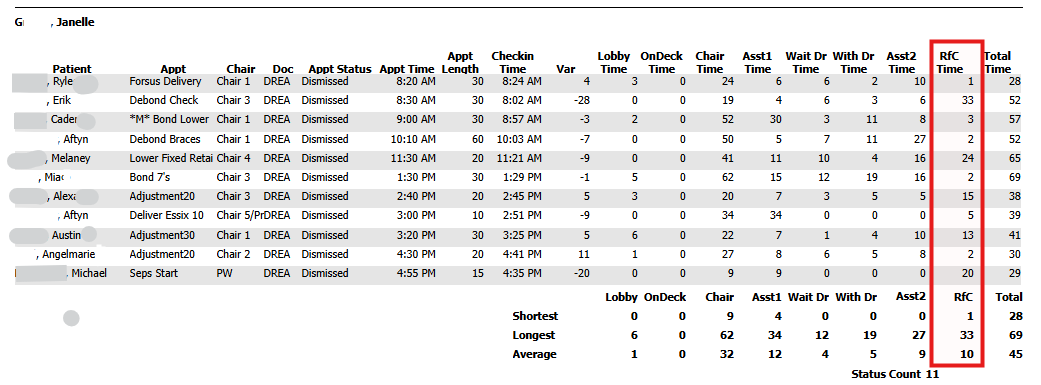Select the Checkin Time column header
Screen dimensions: 1041x385
pos(513,62)
